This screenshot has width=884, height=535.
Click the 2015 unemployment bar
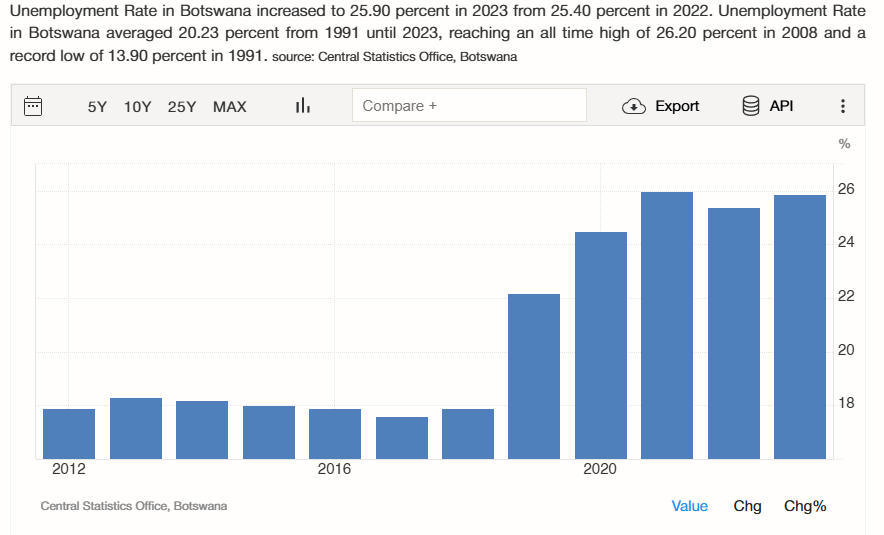tap(269, 432)
